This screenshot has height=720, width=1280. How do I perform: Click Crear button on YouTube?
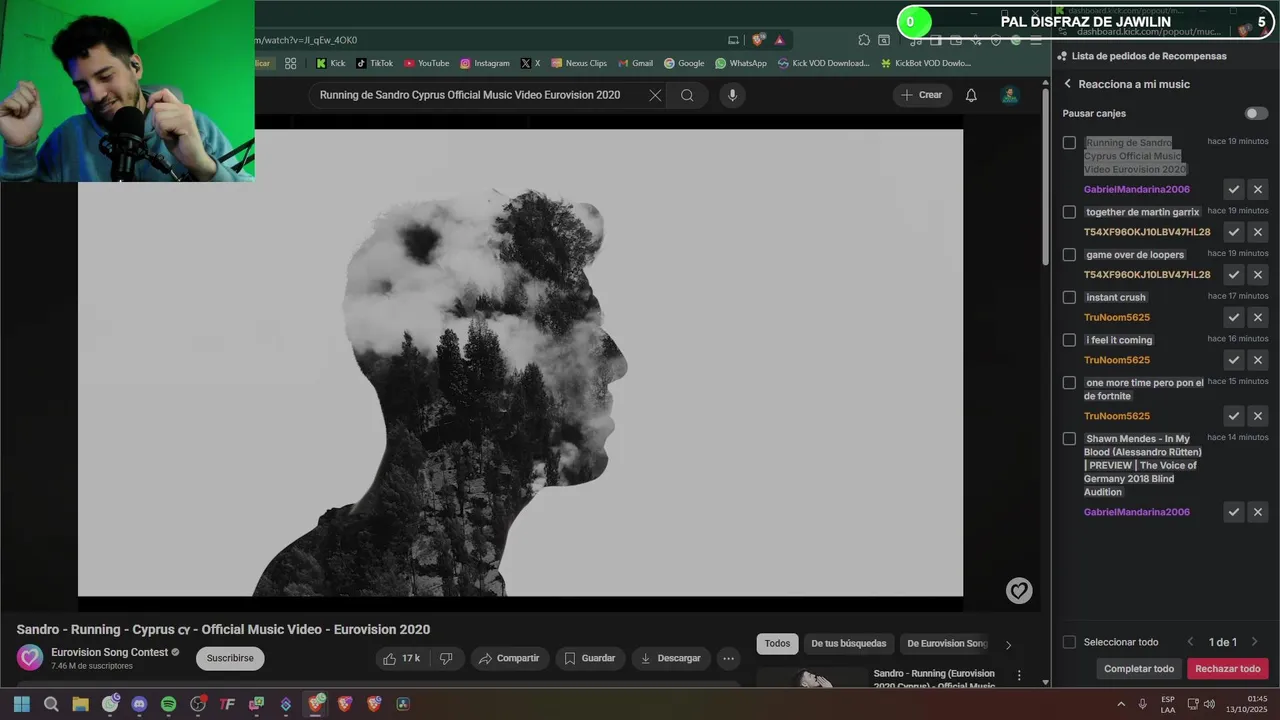(x=921, y=95)
